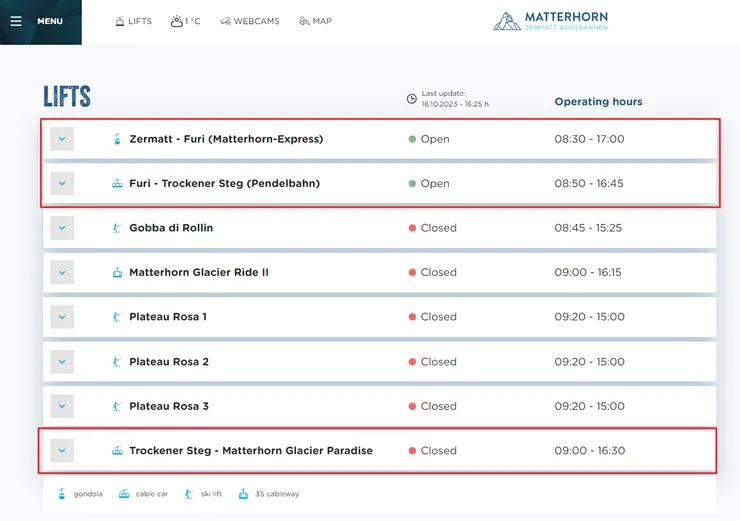Viewport: 740px width, 521px height.
Task: Expand the Plateau Rosa 1 row
Action: coord(62,317)
